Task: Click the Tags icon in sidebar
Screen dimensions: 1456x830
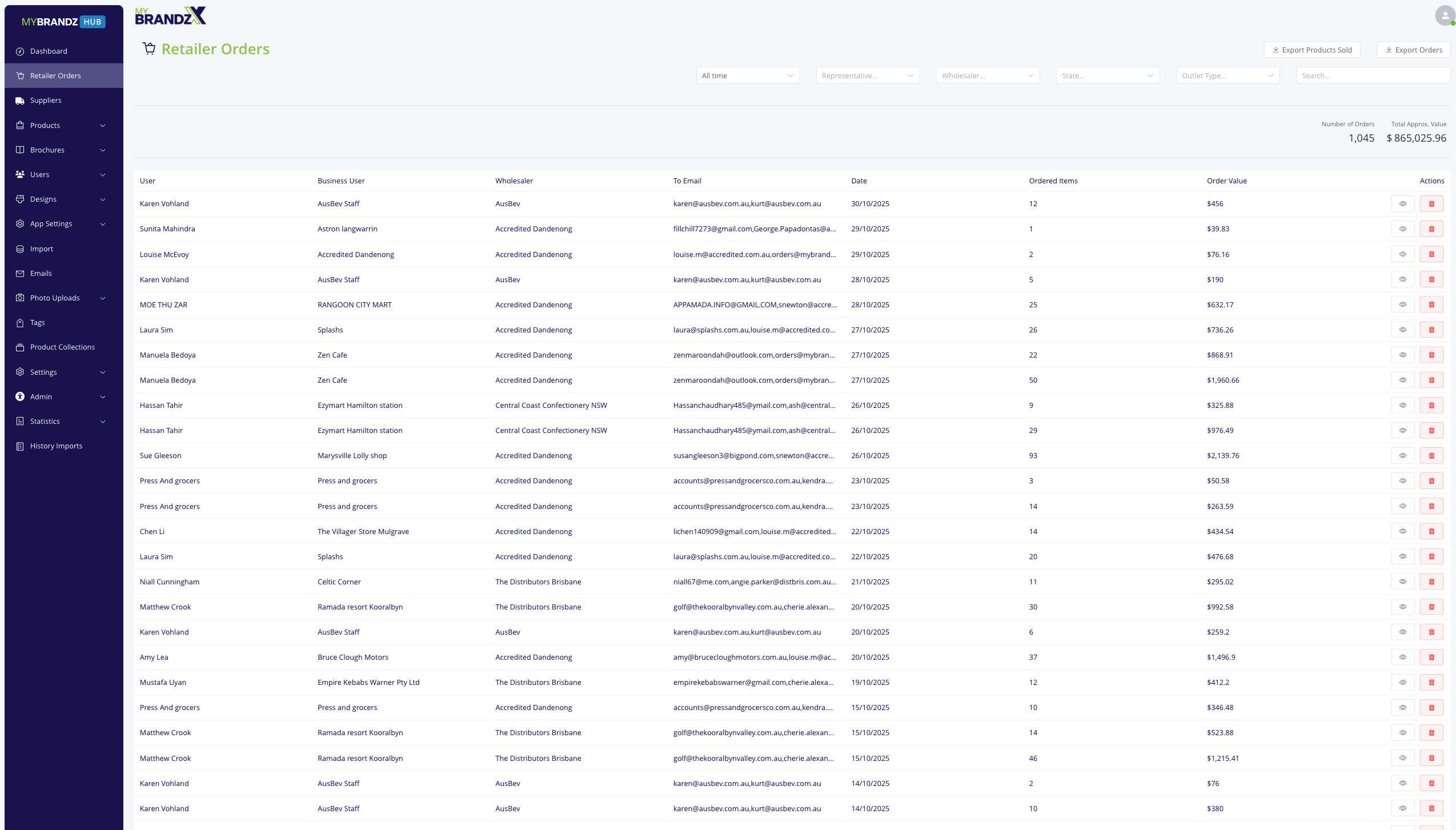Action: click(x=20, y=323)
